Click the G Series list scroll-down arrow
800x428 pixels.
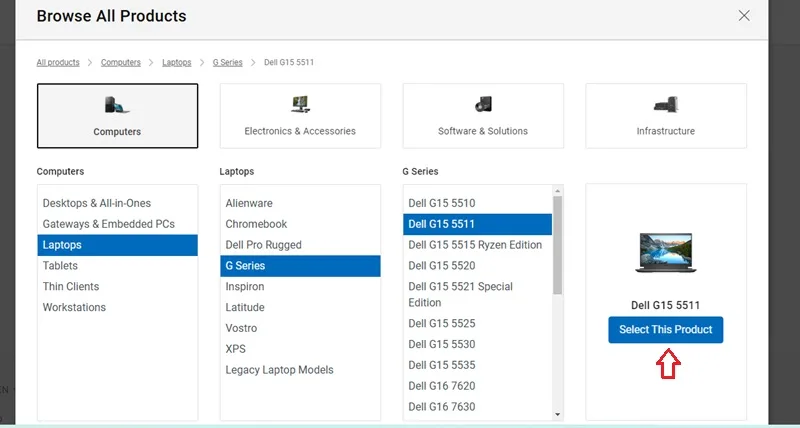click(x=558, y=415)
